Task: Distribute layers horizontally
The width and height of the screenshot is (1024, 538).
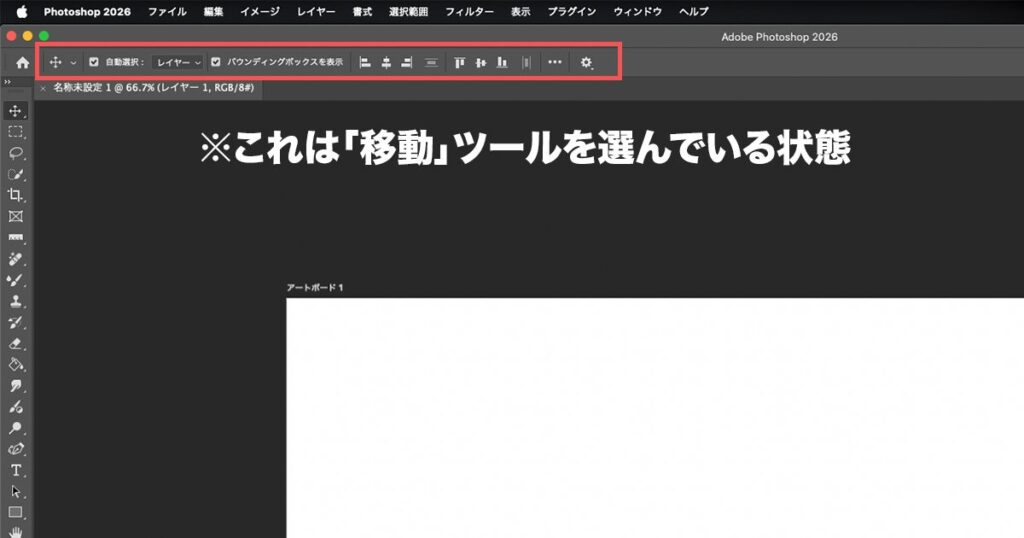Action: point(526,63)
